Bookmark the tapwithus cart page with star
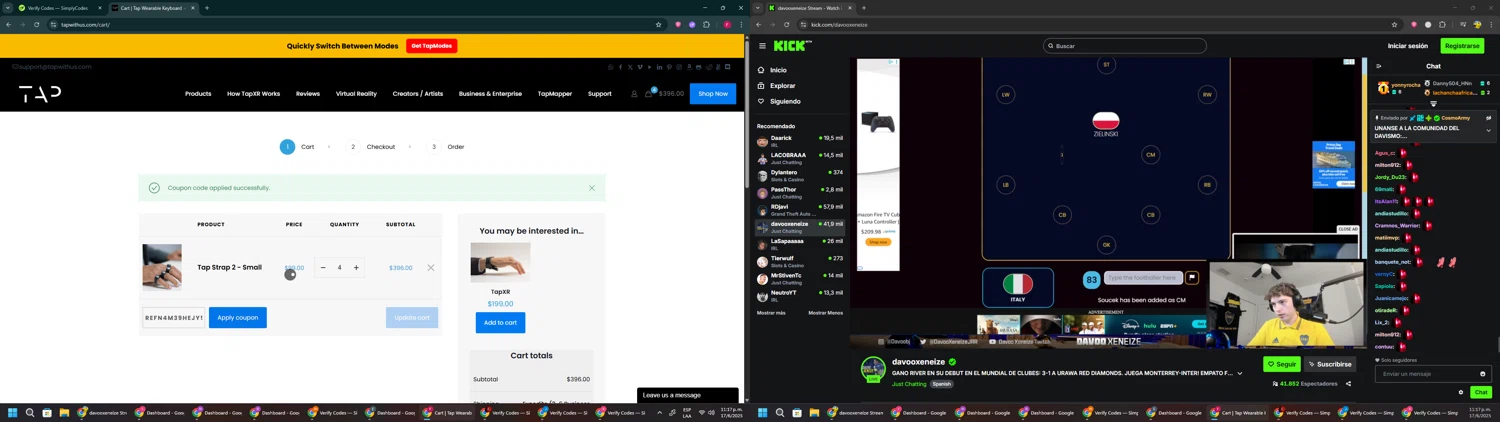This screenshot has width=1500, height=422. tap(658, 24)
